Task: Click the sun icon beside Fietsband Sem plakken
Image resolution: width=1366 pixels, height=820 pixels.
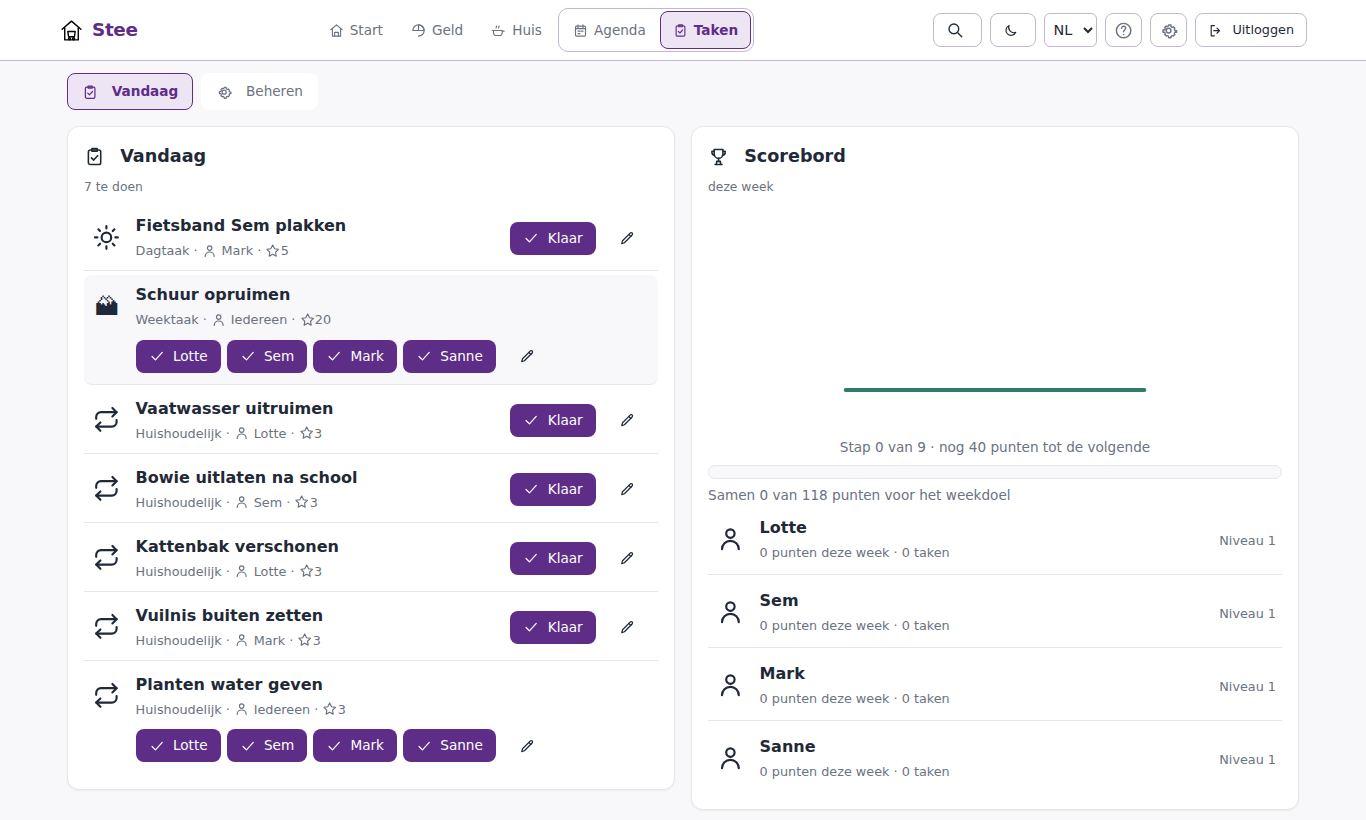Action: pyautogui.click(x=106, y=238)
